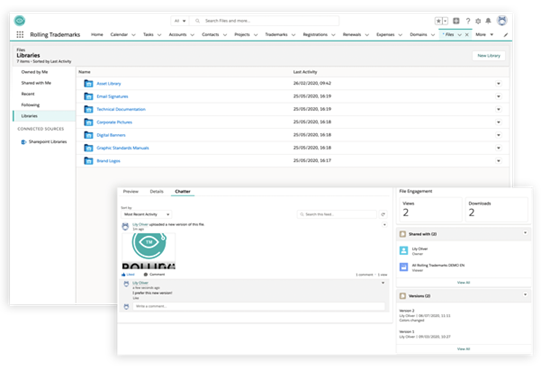Open the global actions plus icon

pyautogui.click(x=456, y=21)
